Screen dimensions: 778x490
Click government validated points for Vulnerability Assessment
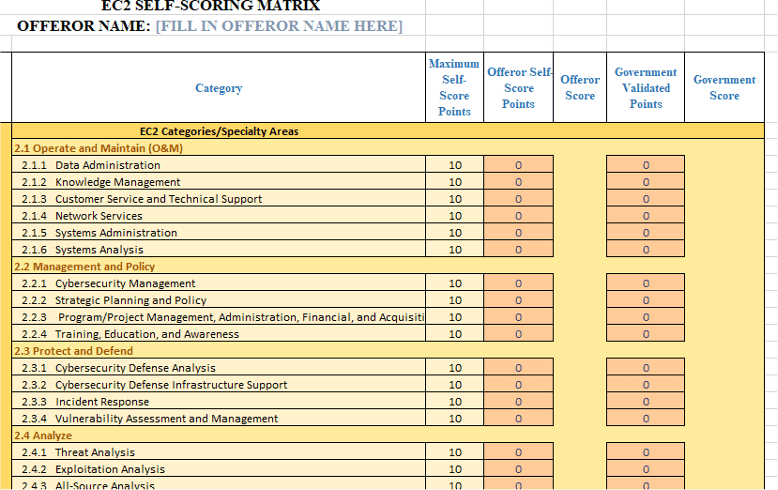pos(646,418)
